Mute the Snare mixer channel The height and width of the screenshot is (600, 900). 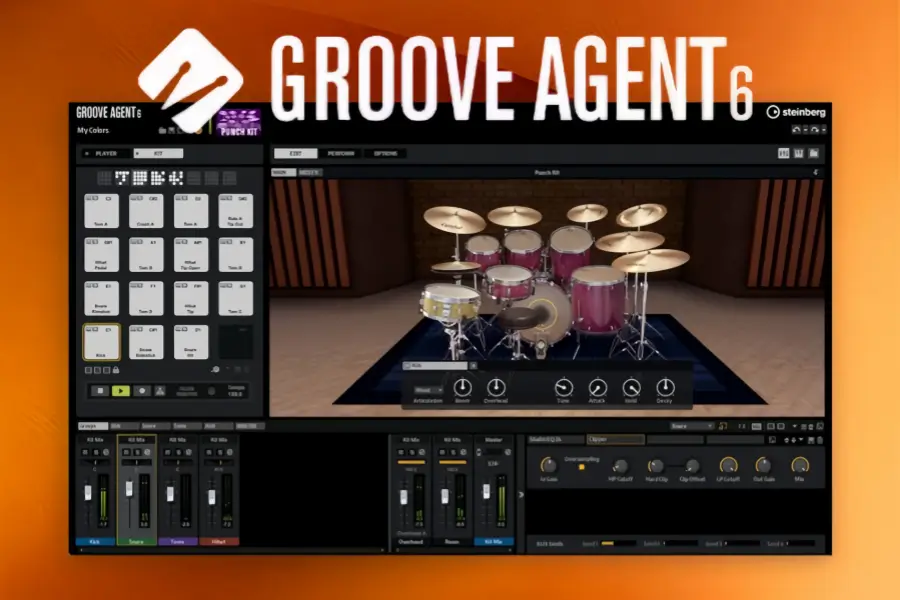coord(127,450)
